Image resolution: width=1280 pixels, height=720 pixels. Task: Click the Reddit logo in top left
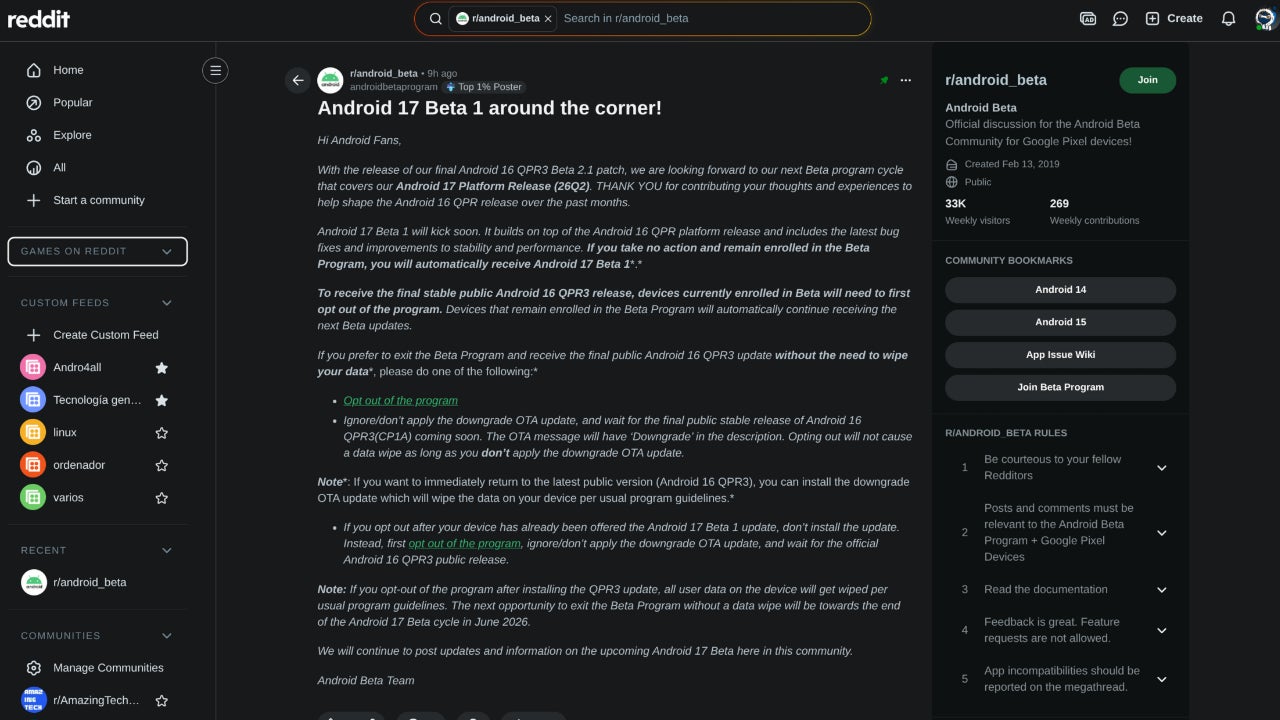coord(39,18)
